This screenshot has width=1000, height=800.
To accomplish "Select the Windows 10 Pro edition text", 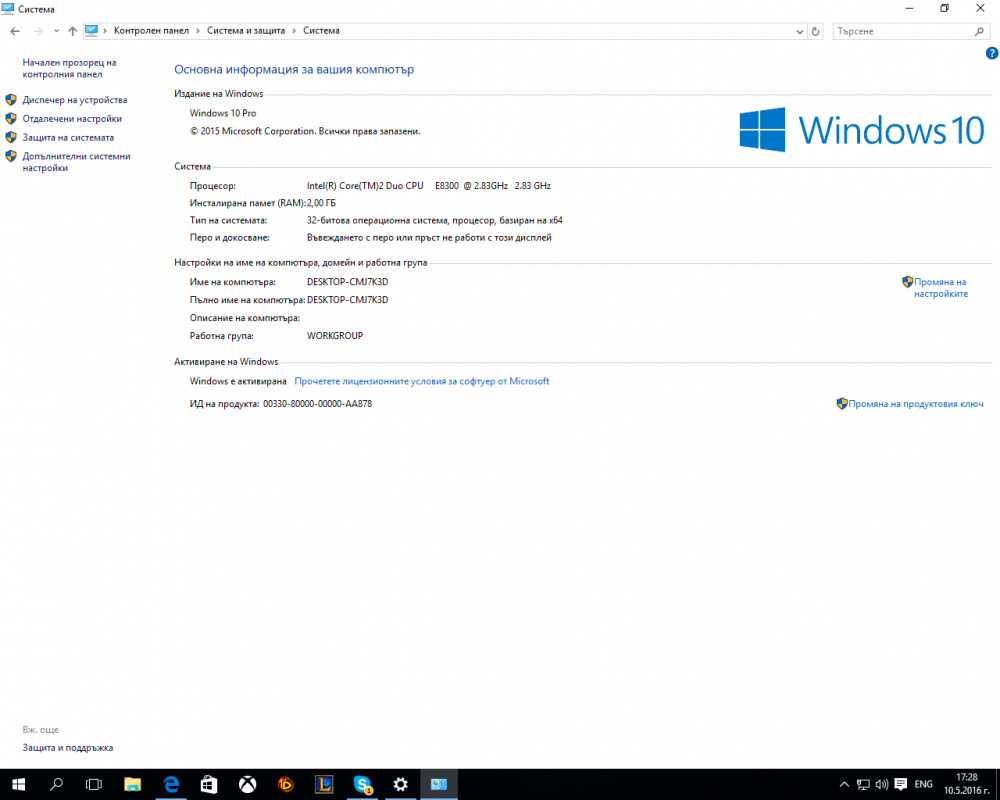I will [223, 113].
